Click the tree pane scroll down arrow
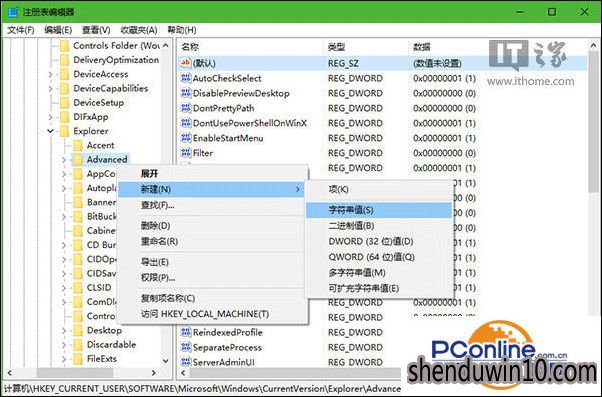Image resolution: width=602 pixels, height=397 pixels. coord(165,361)
